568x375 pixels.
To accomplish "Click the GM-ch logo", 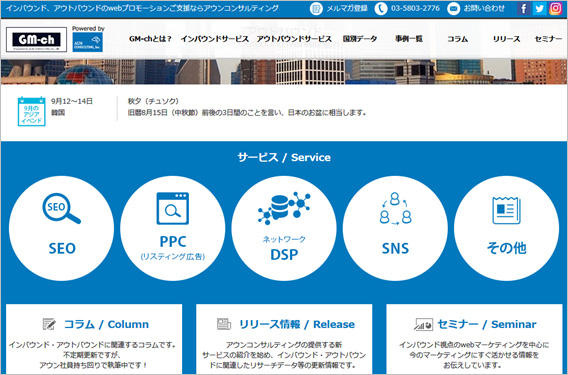I will [x=37, y=39].
